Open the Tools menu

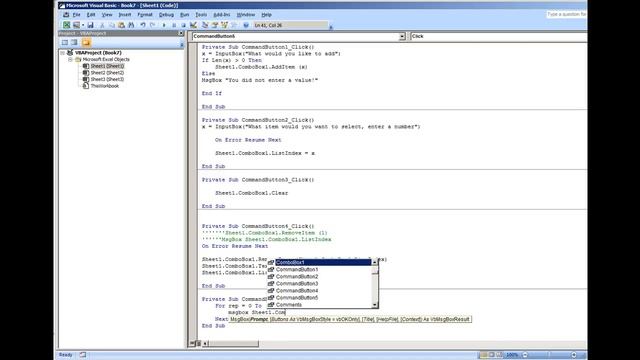pos(201,15)
